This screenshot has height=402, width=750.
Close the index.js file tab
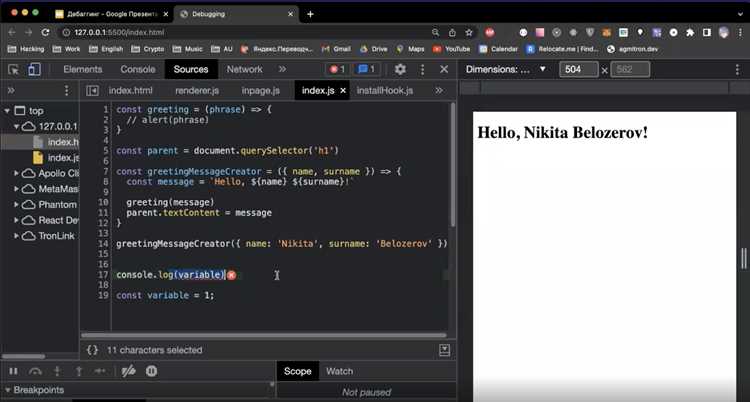(x=342, y=90)
